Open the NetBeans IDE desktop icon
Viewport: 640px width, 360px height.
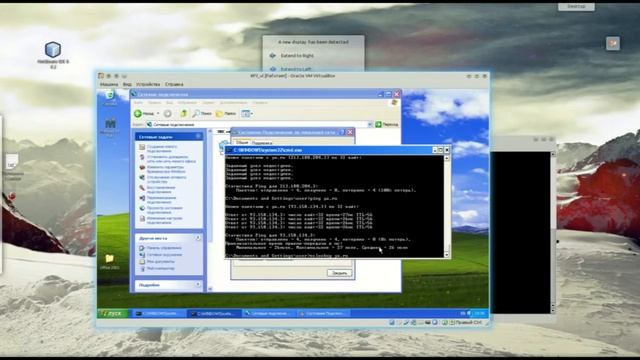click(53, 54)
